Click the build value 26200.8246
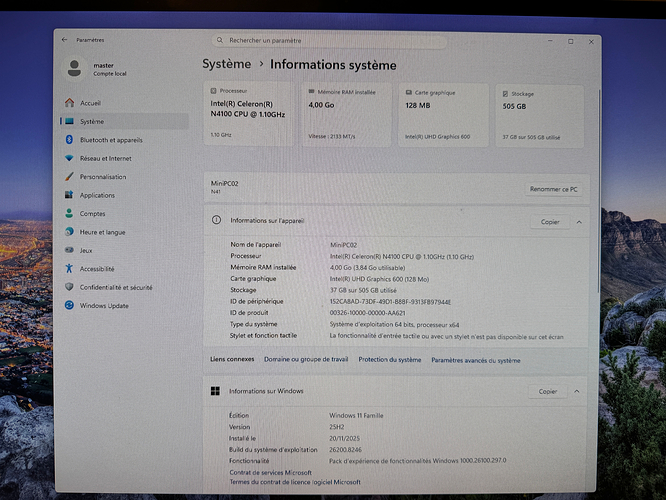 tap(345, 449)
